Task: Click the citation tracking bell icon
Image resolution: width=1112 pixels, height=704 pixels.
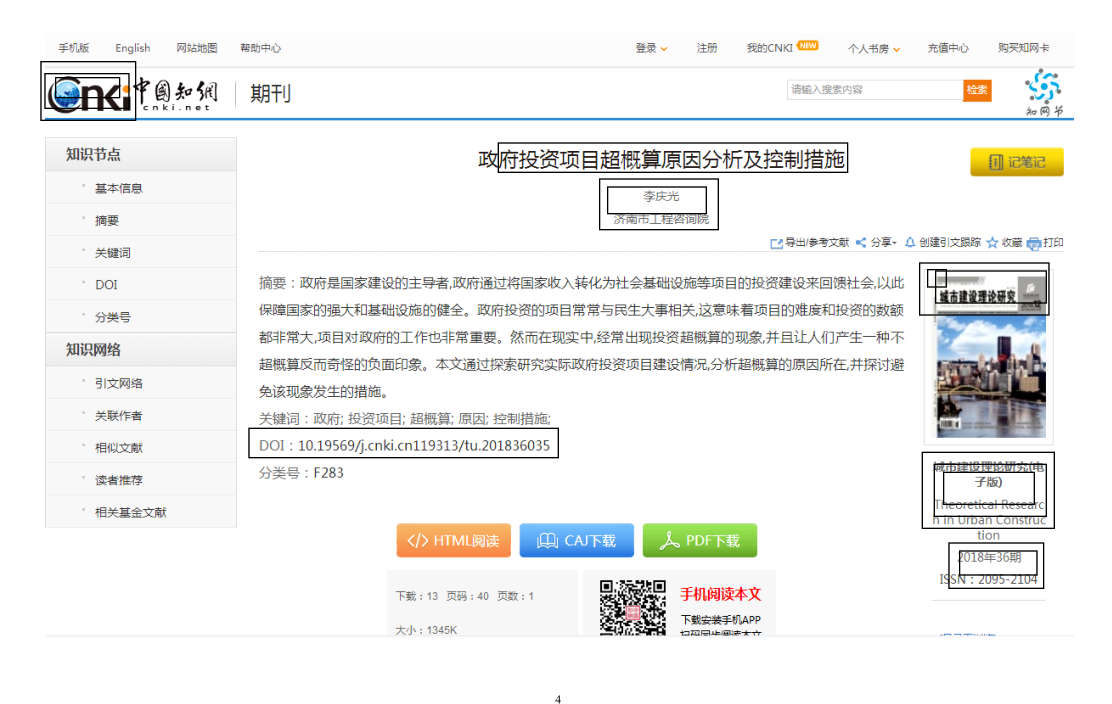Action: pyautogui.click(x=910, y=243)
